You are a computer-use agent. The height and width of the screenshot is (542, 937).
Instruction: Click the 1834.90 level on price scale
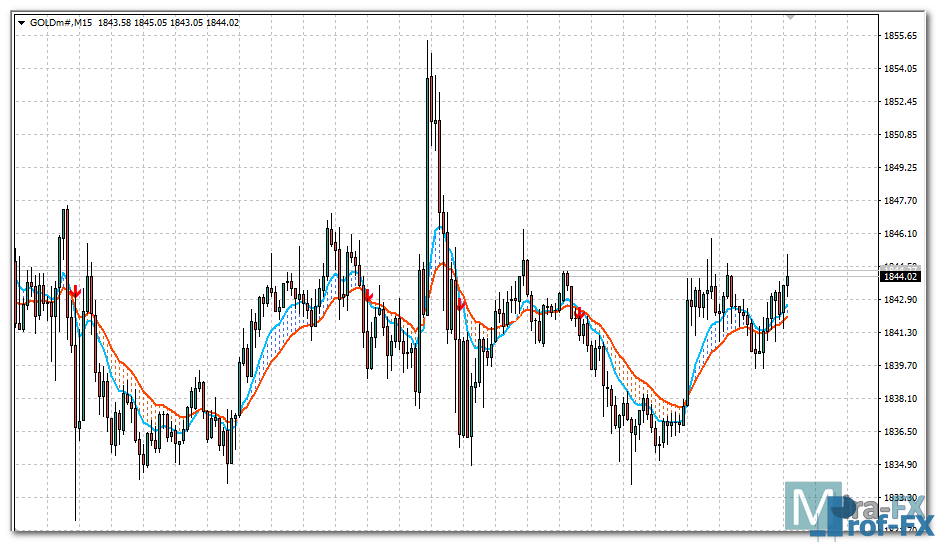tap(900, 465)
